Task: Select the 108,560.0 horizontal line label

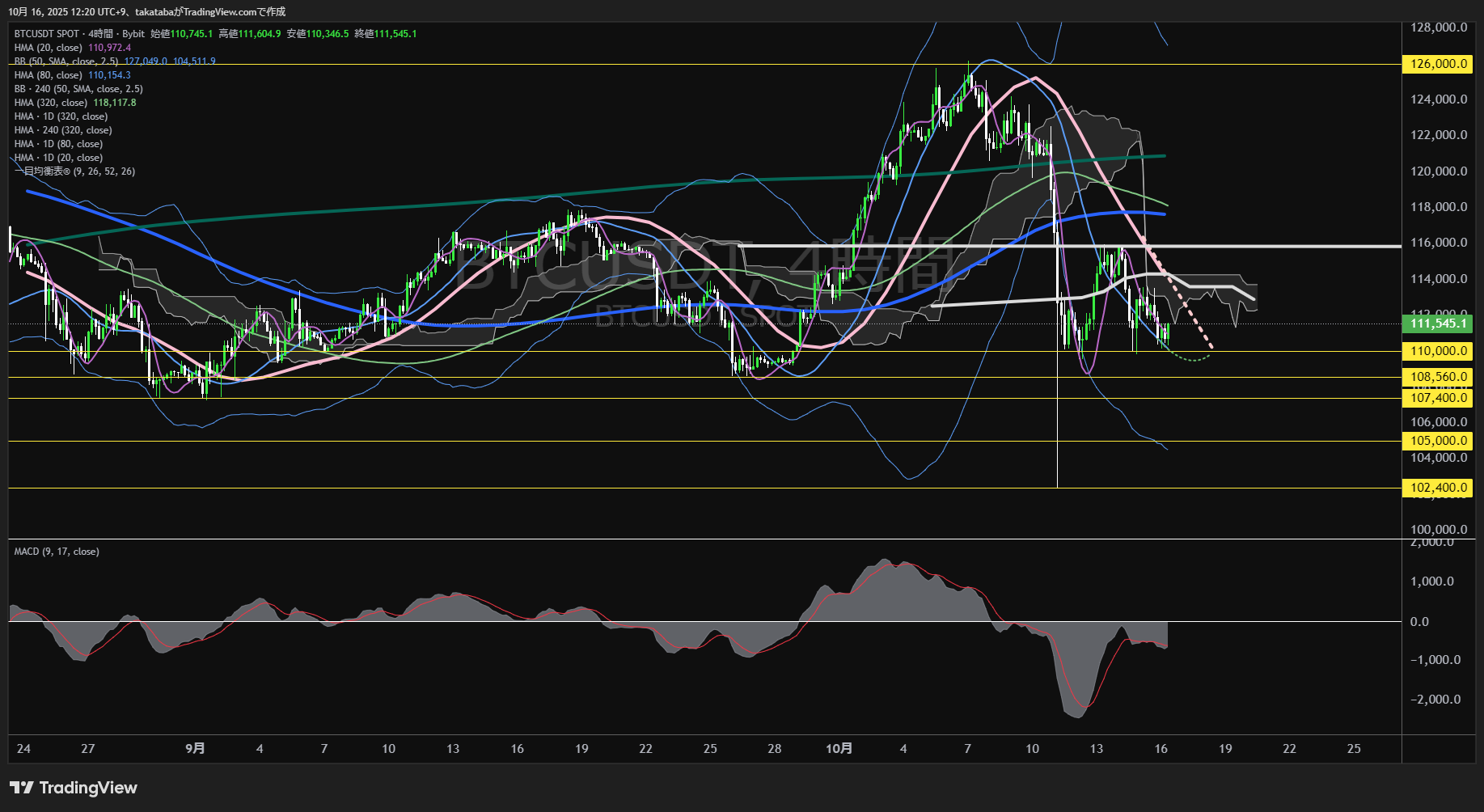Action: 1438,377
